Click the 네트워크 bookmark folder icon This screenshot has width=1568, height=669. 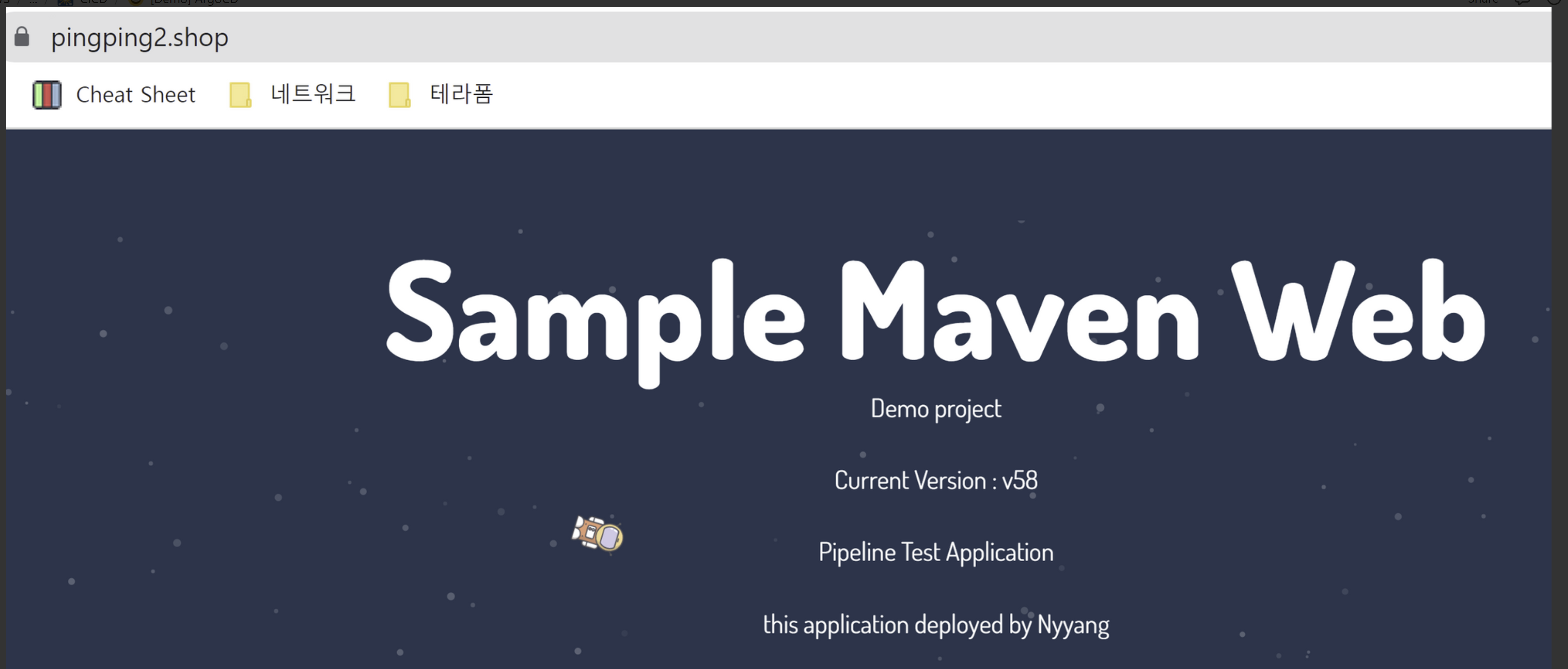pos(240,95)
